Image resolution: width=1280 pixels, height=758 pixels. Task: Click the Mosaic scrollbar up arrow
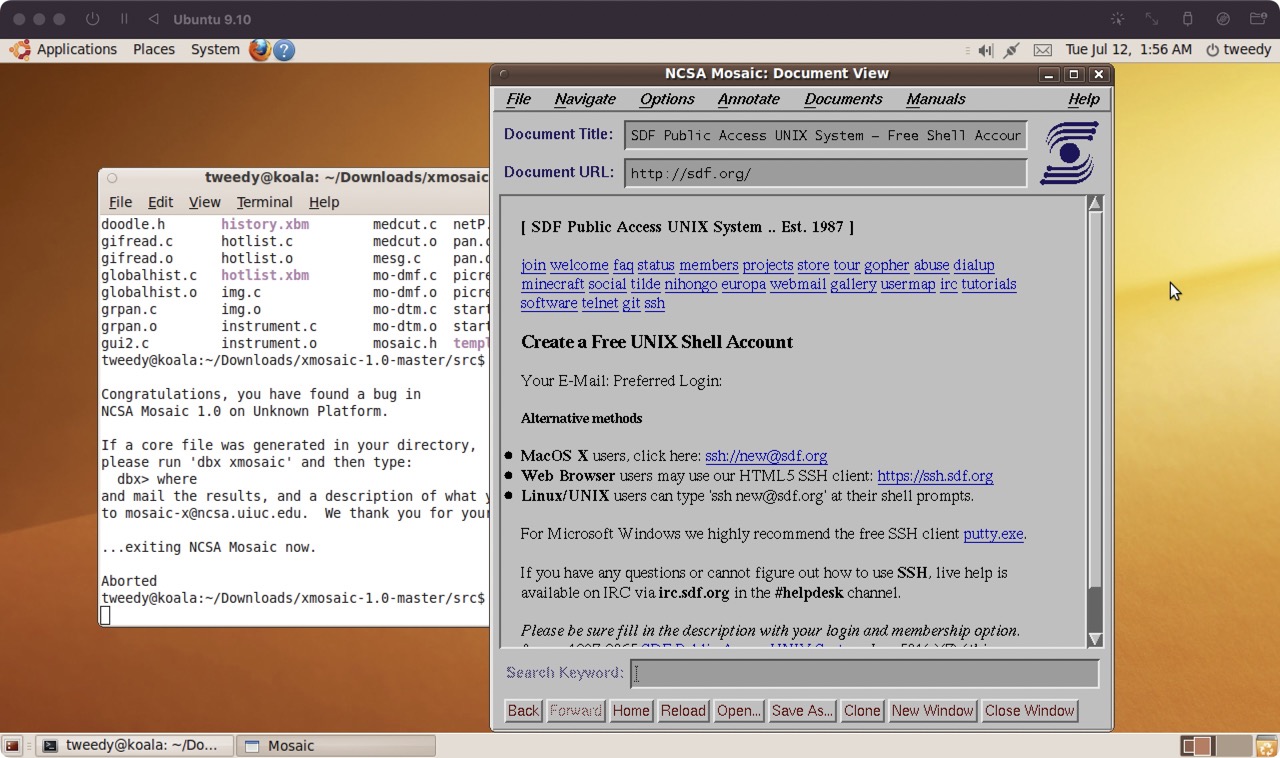[1095, 204]
